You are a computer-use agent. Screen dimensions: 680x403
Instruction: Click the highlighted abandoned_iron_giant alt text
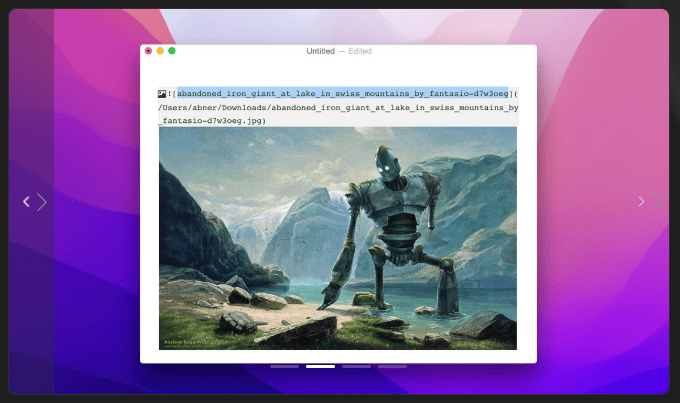[x=343, y=93]
